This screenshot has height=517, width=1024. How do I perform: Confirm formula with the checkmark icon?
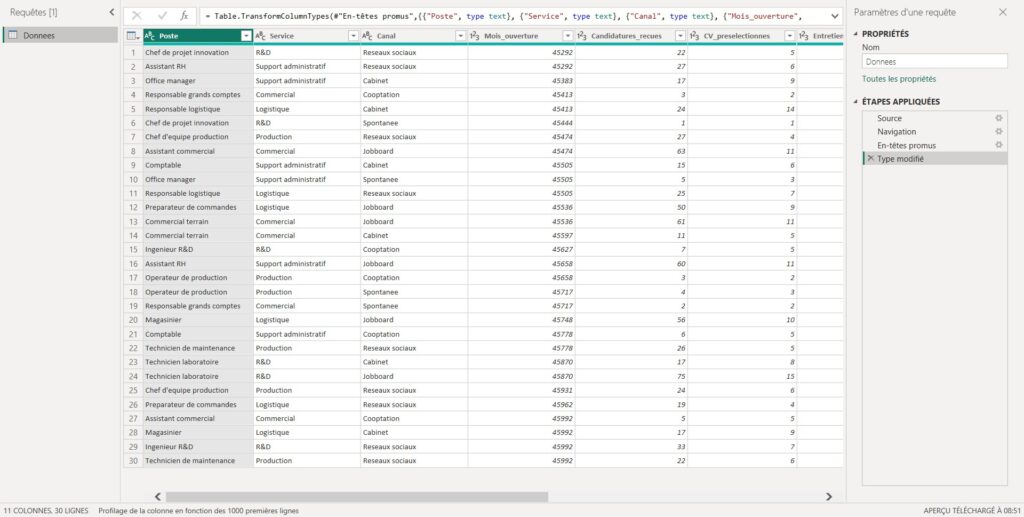pyautogui.click(x=162, y=16)
